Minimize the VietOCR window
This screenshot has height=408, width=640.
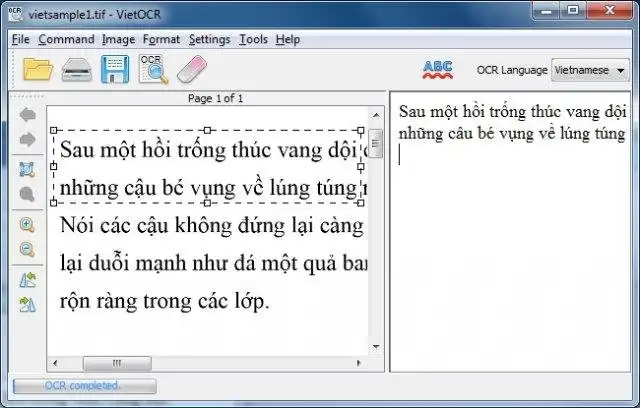click(x=546, y=11)
